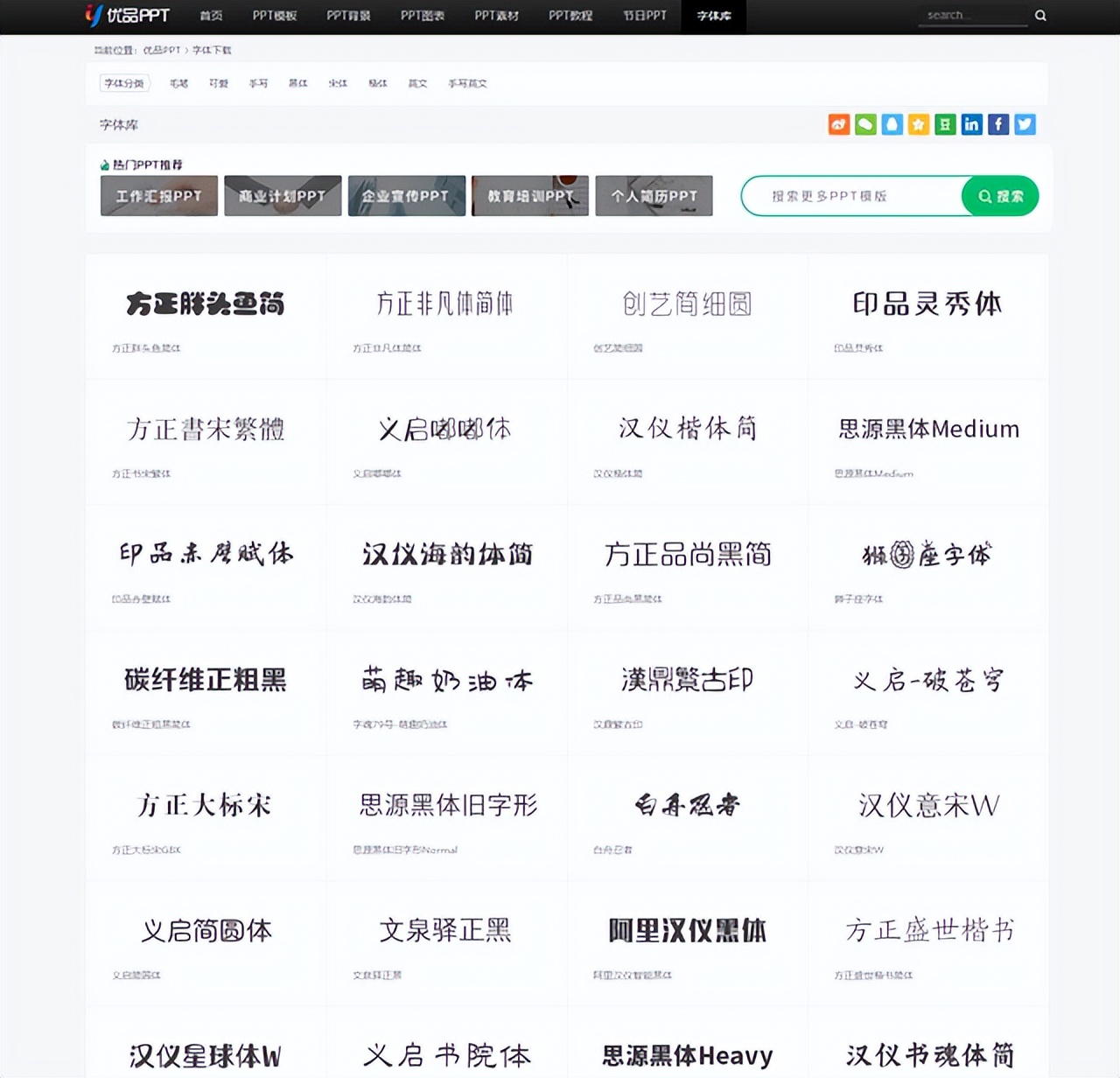Open the 节日PPT nav item
Viewport: 1120px width, 1078px height.
pos(645,16)
